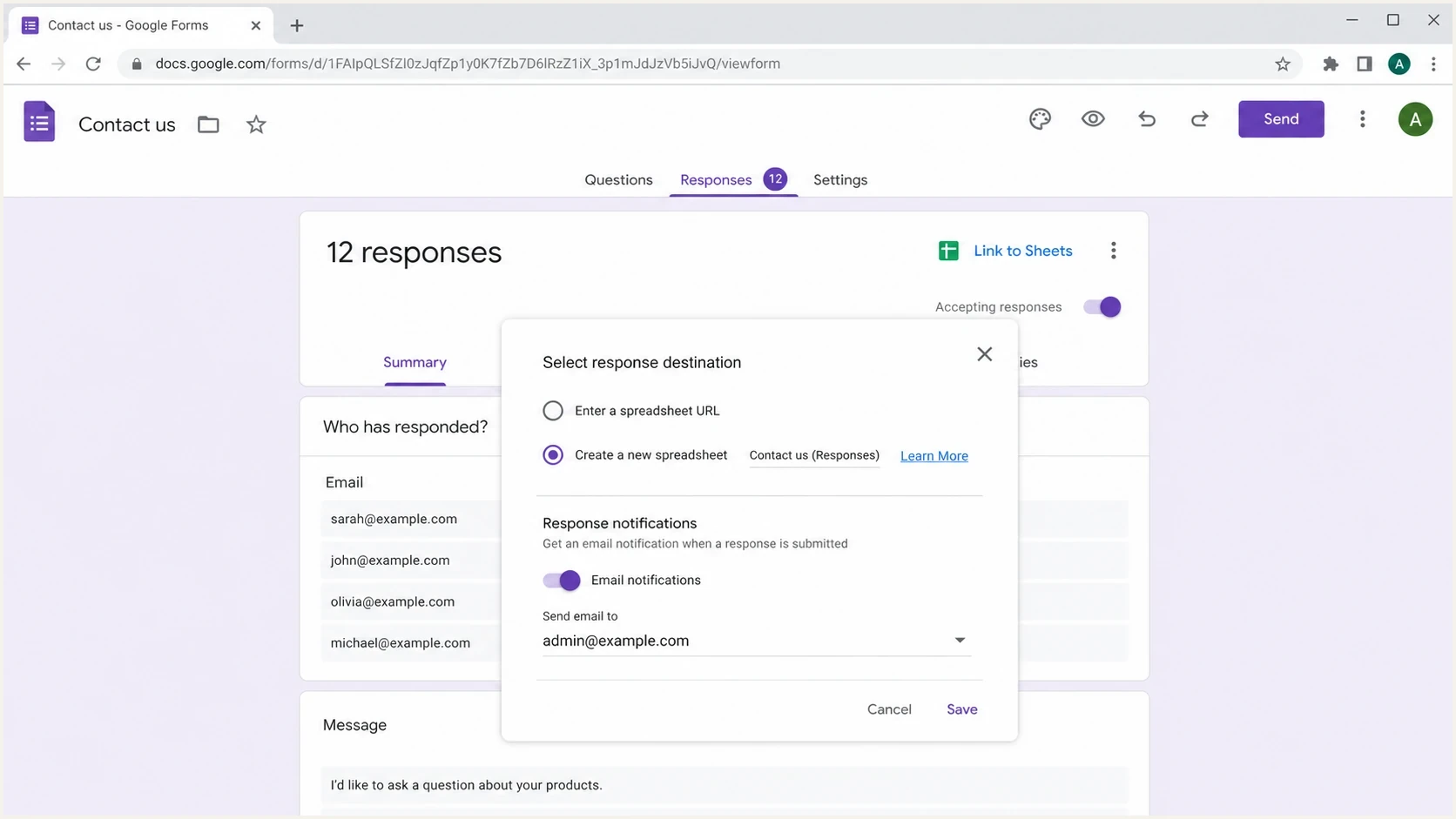Expand the Send email to dropdown

click(960, 641)
